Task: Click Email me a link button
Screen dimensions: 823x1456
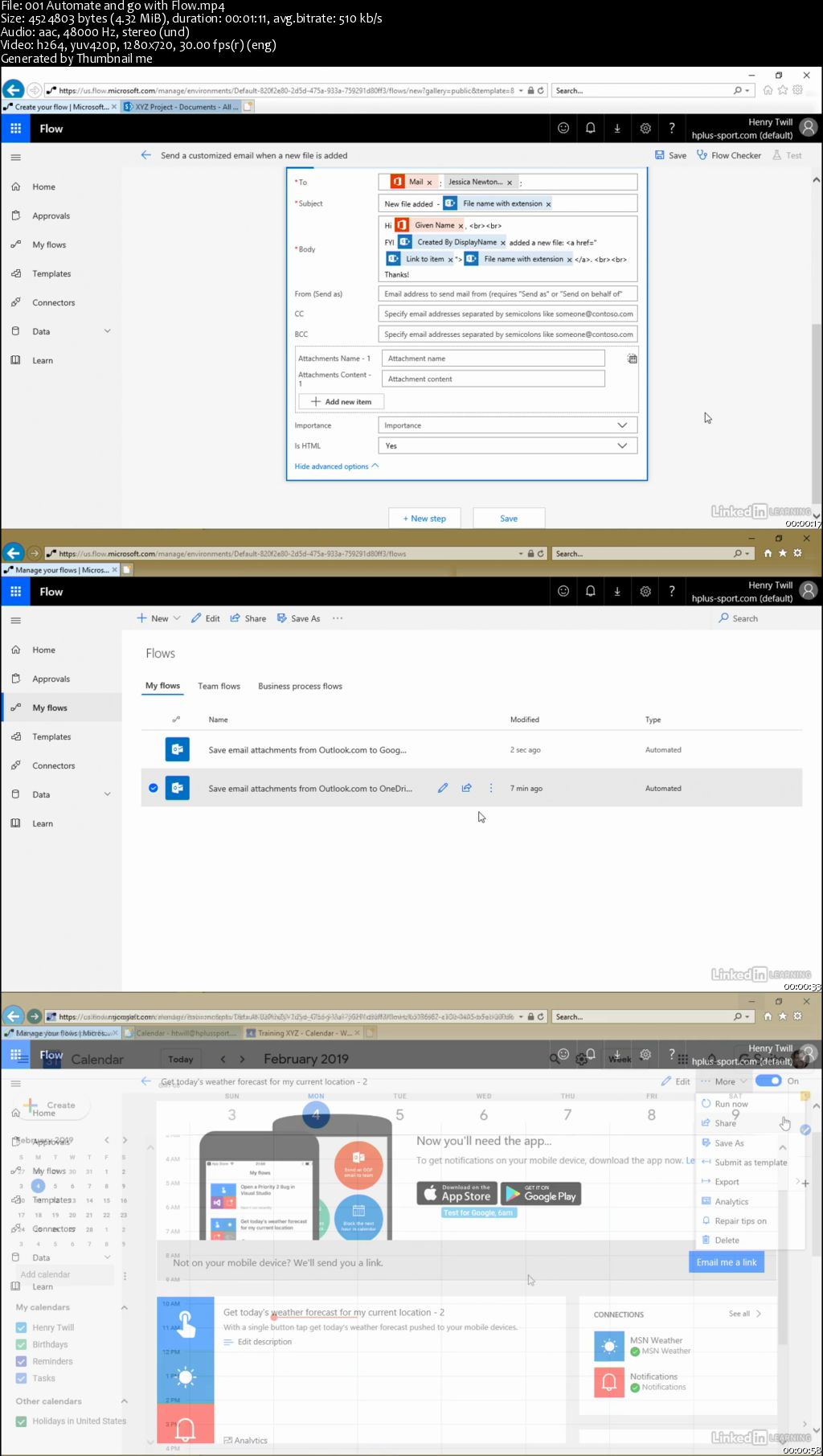Action: click(x=727, y=1262)
